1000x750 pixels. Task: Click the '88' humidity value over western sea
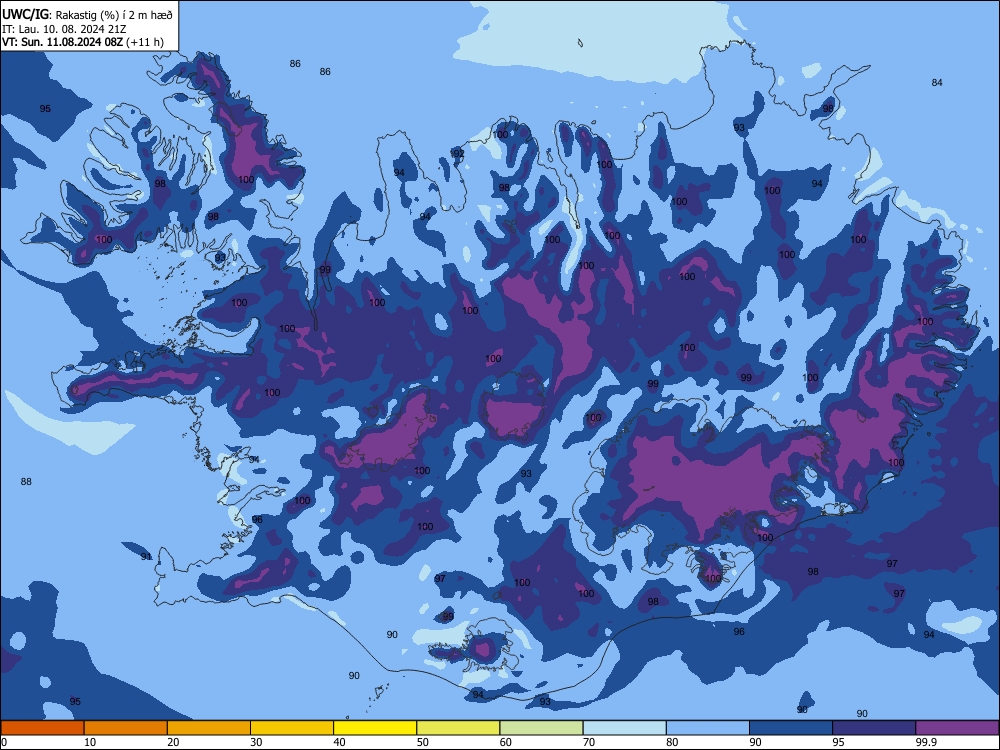(x=26, y=482)
